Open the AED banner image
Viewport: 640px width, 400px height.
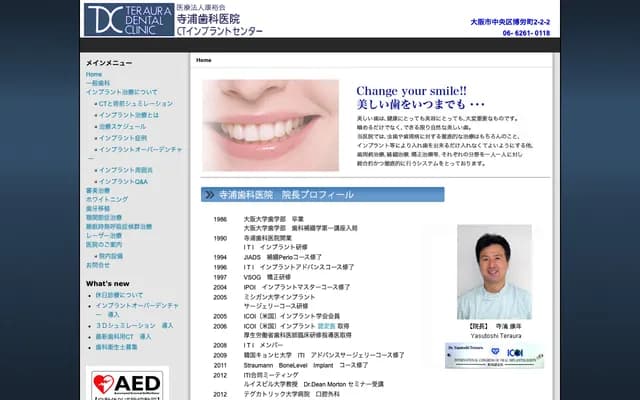click(126, 383)
